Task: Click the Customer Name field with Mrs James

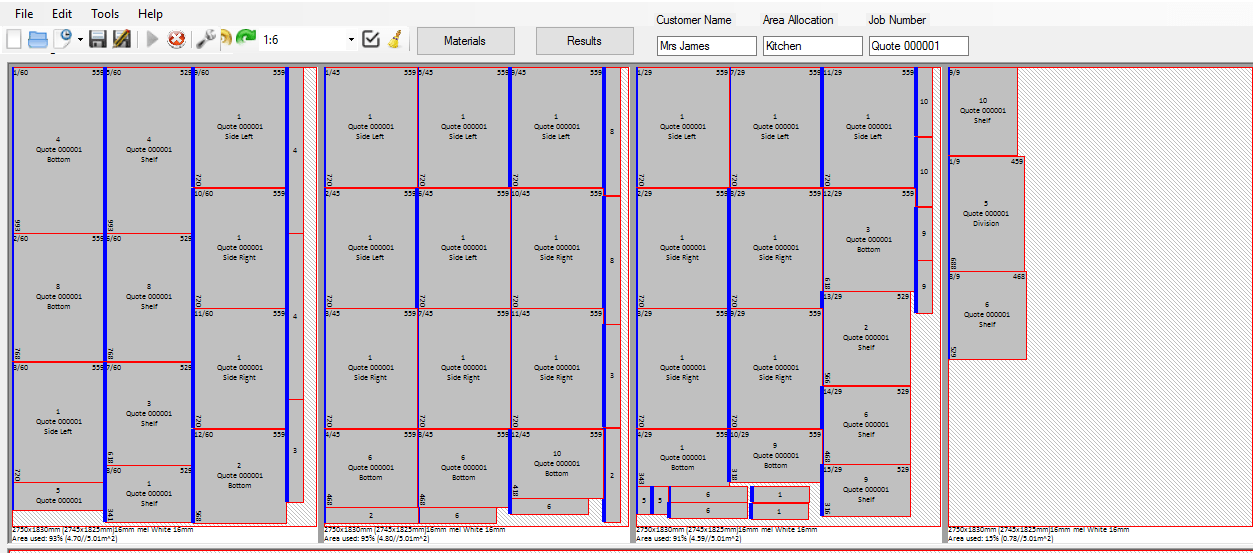Action: (x=707, y=46)
